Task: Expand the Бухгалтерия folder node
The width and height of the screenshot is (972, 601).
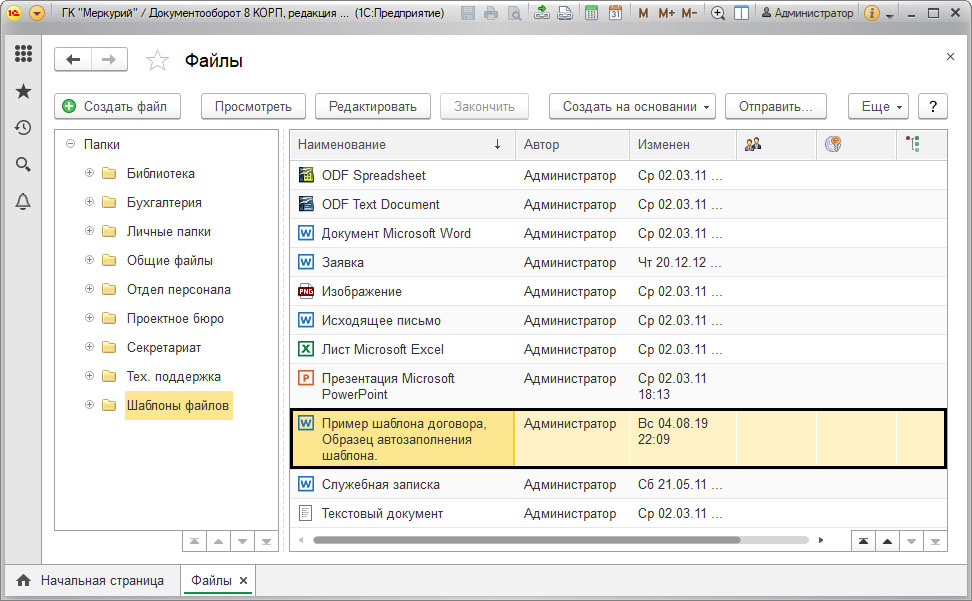Action: pyautogui.click(x=89, y=202)
